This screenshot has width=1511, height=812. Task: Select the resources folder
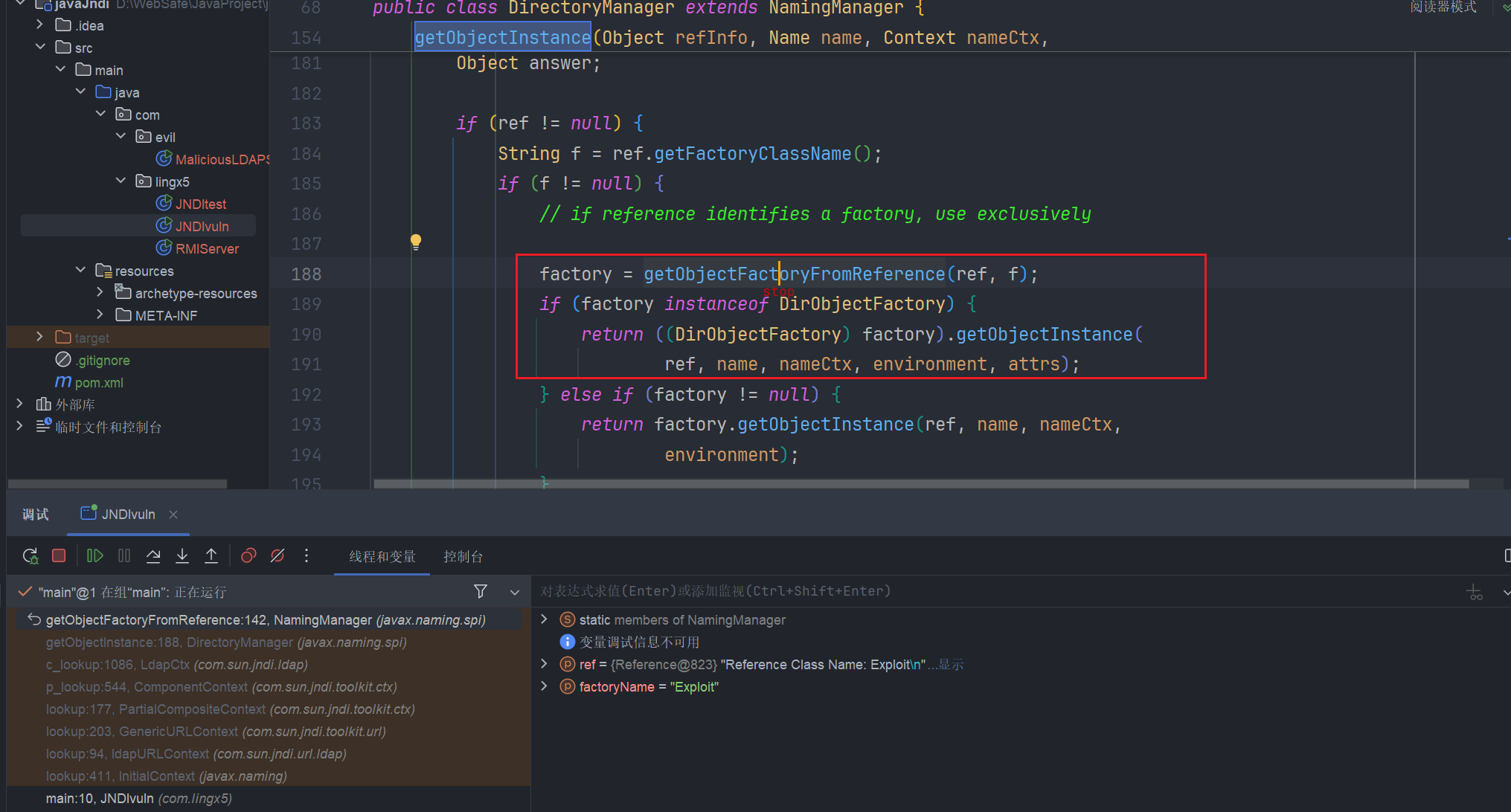135,271
